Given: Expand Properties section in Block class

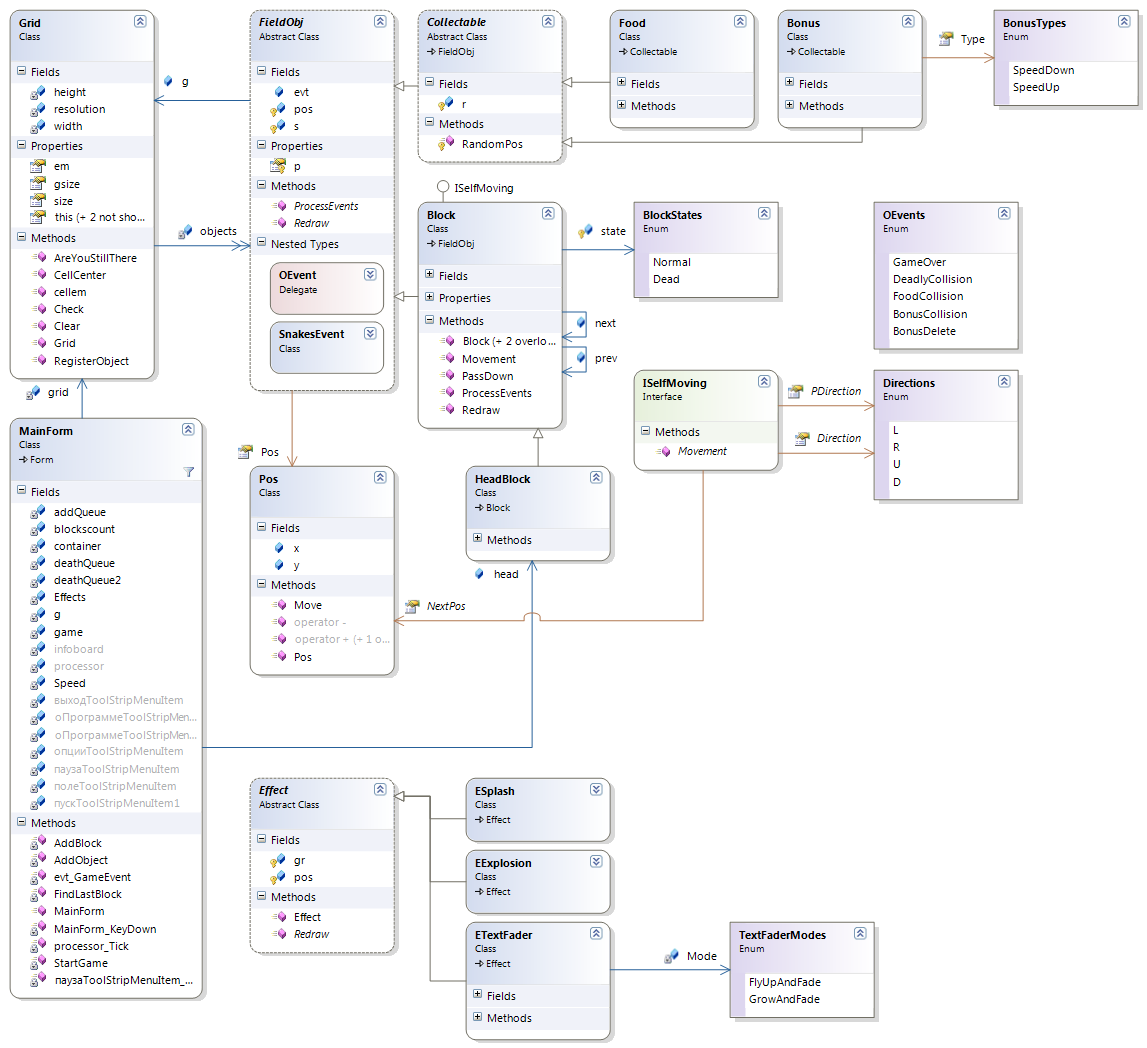Looking at the screenshot, I should click(x=429, y=297).
